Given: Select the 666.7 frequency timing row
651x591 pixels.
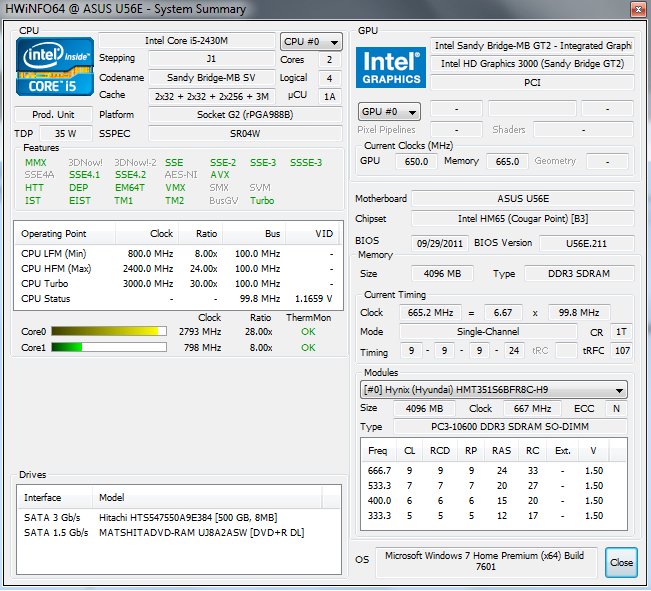Looking at the screenshot, I should pyautogui.click(x=494, y=471).
